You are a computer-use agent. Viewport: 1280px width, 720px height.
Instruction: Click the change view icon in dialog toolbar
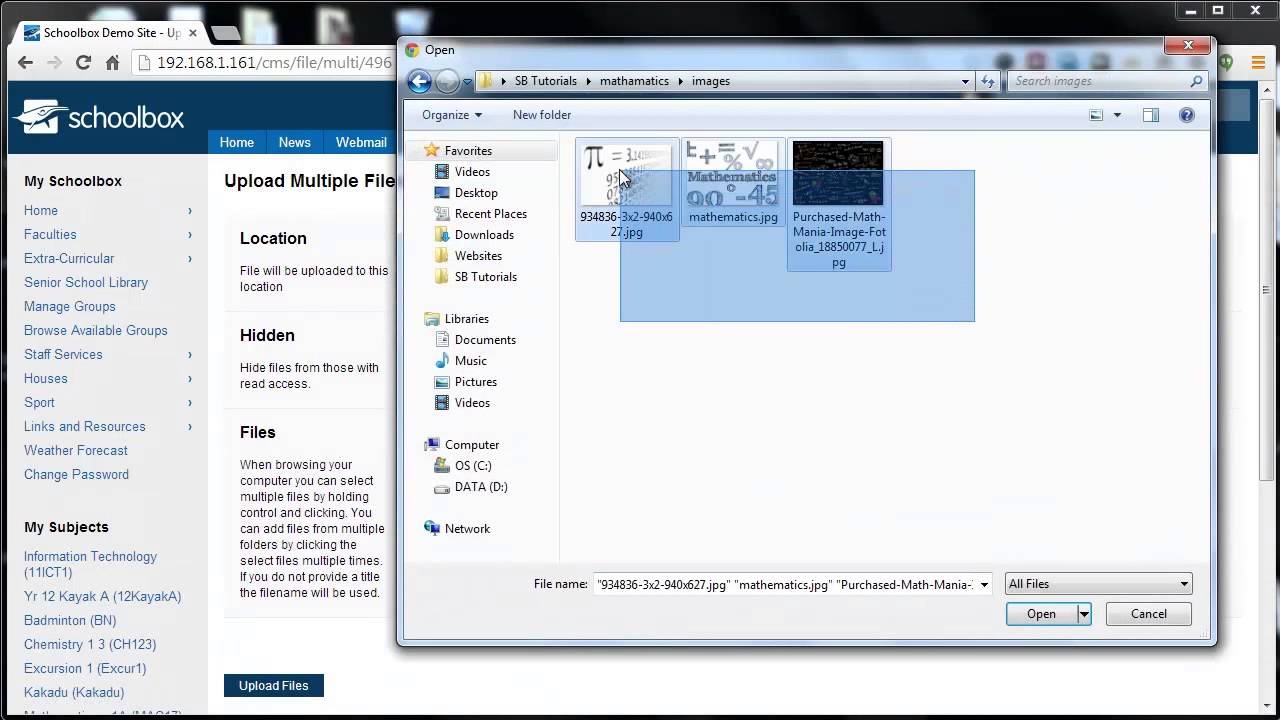(1096, 115)
